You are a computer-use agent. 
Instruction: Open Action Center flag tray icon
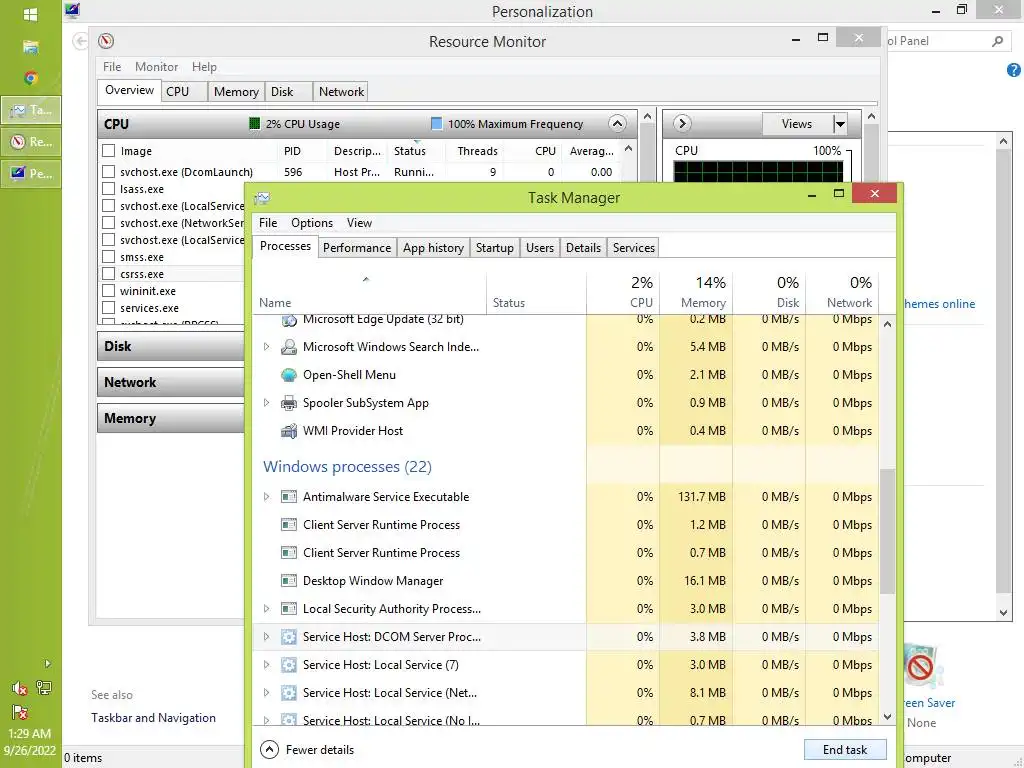(x=20, y=712)
